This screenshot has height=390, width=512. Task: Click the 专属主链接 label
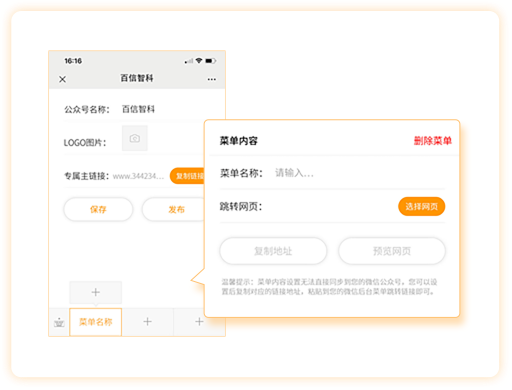point(87,176)
